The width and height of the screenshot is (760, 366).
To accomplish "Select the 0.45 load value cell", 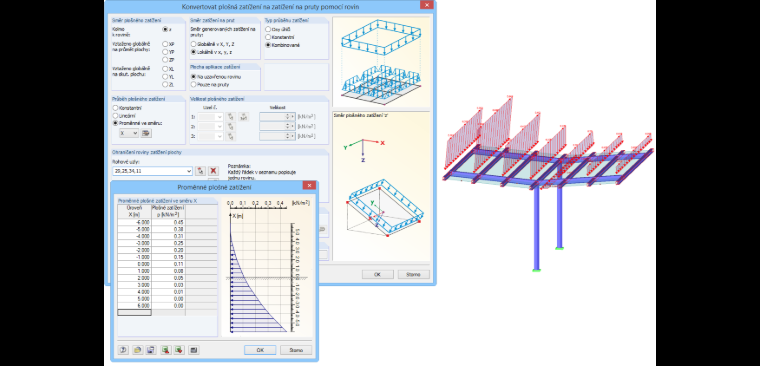I will tap(168, 222).
